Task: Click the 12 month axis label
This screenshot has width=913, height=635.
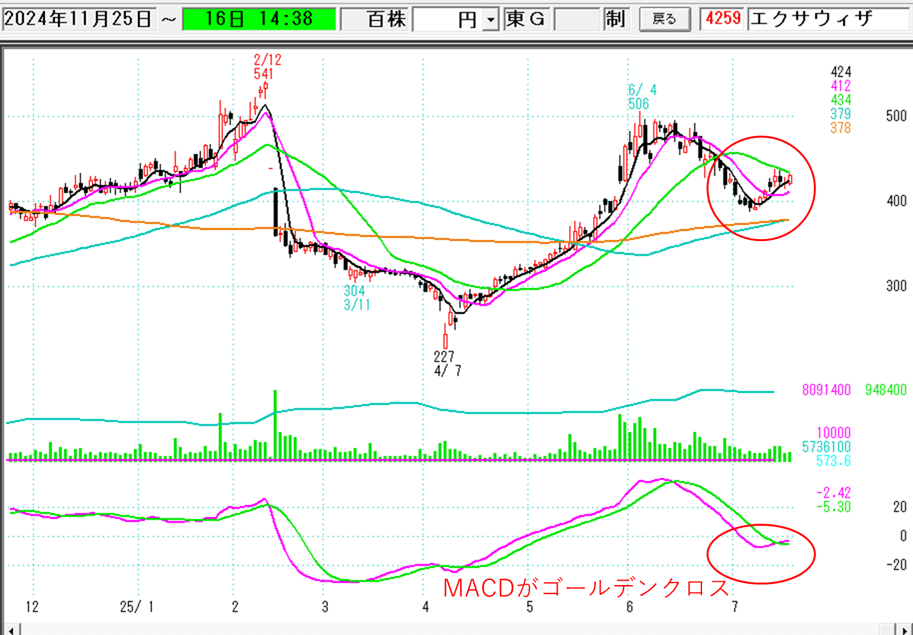Action: coord(32,608)
